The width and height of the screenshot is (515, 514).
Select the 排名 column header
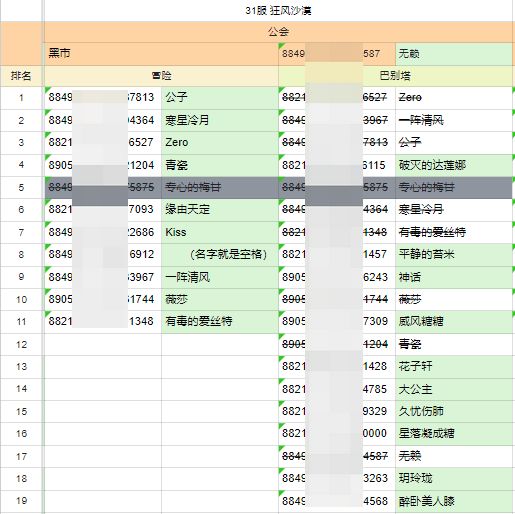point(21,76)
